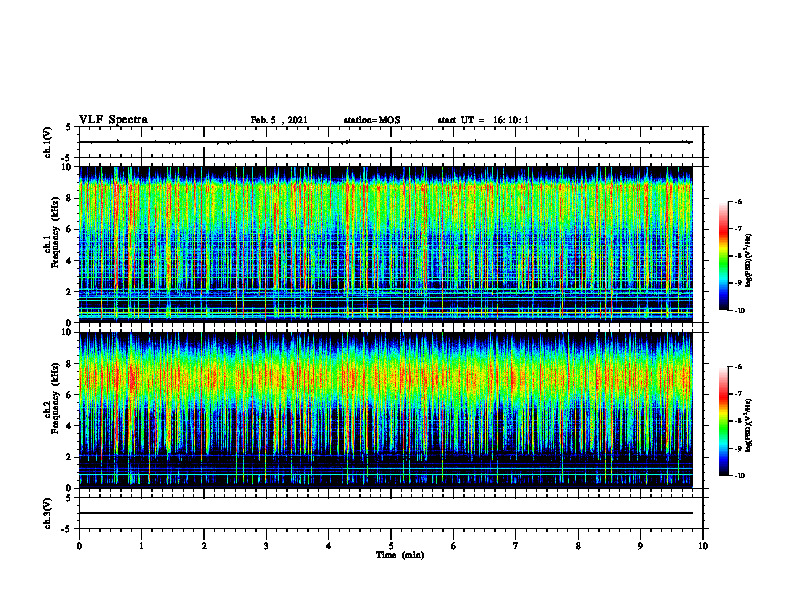Click the date 'Feb. 5 , 2021'
This screenshot has width=792, height=612.
coord(279,120)
